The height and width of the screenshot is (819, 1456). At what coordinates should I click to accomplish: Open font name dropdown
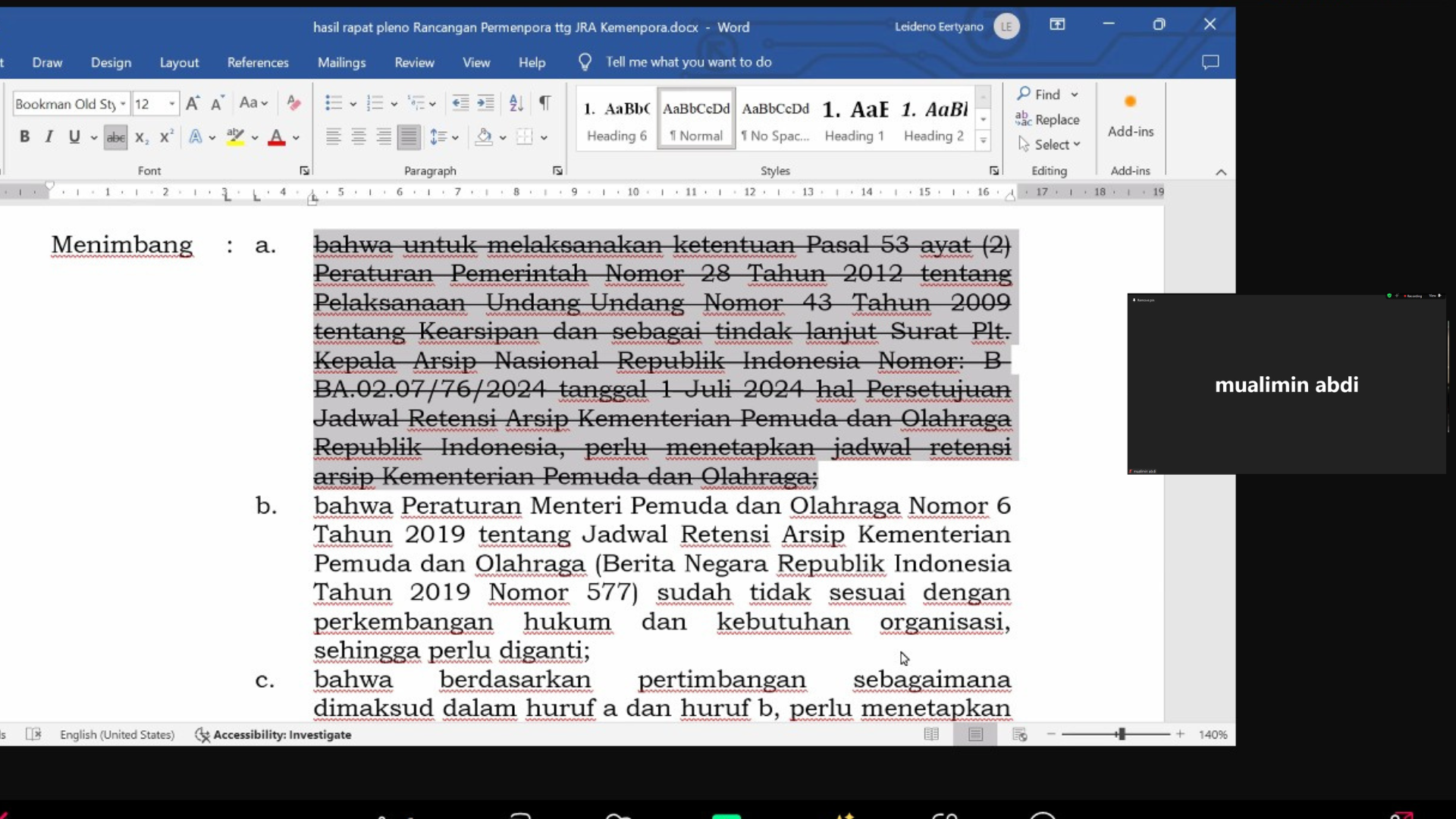point(123,104)
